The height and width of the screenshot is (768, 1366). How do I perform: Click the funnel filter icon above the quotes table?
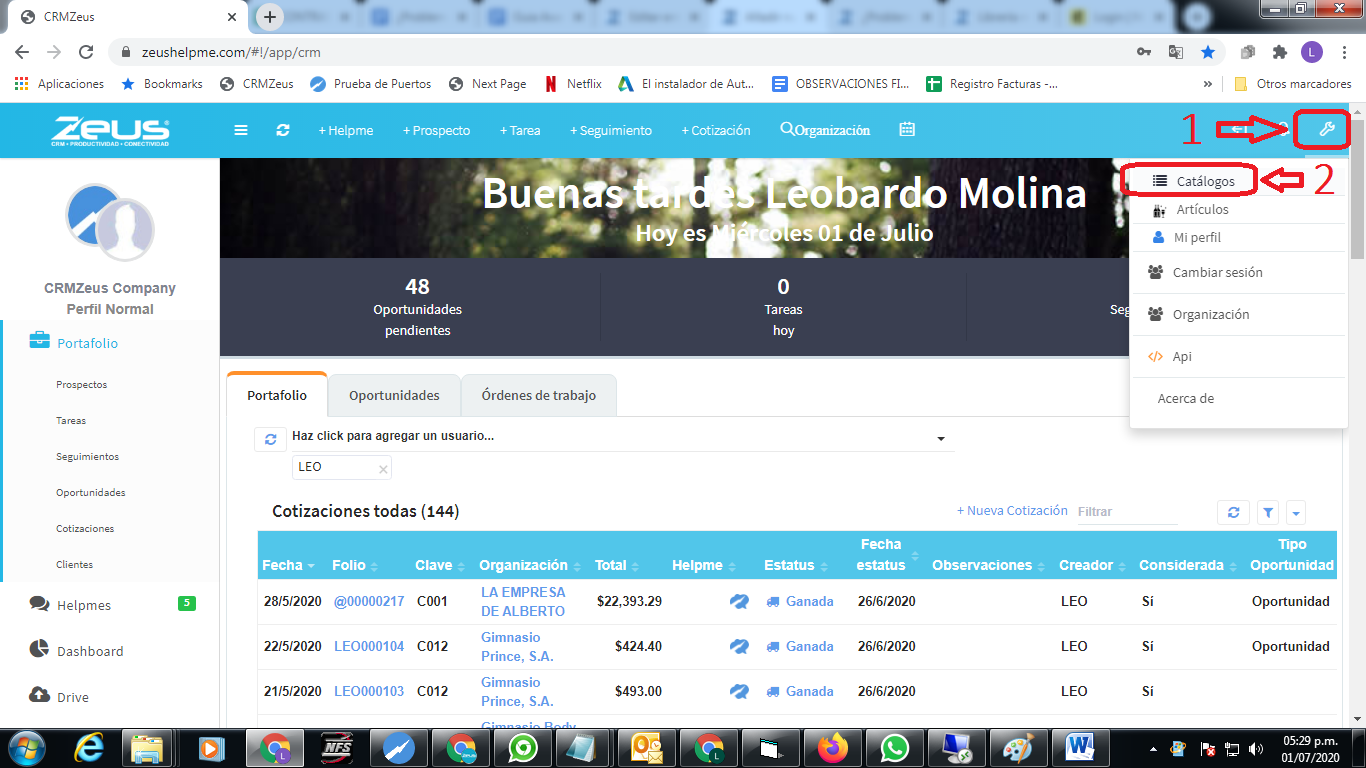pos(1267,511)
